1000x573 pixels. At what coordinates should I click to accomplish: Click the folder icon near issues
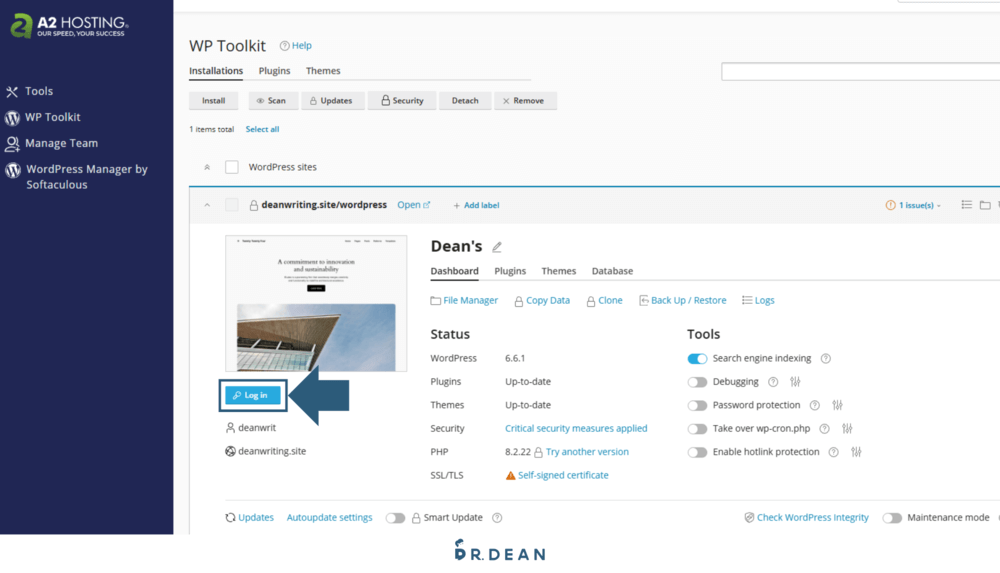(985, 205)
